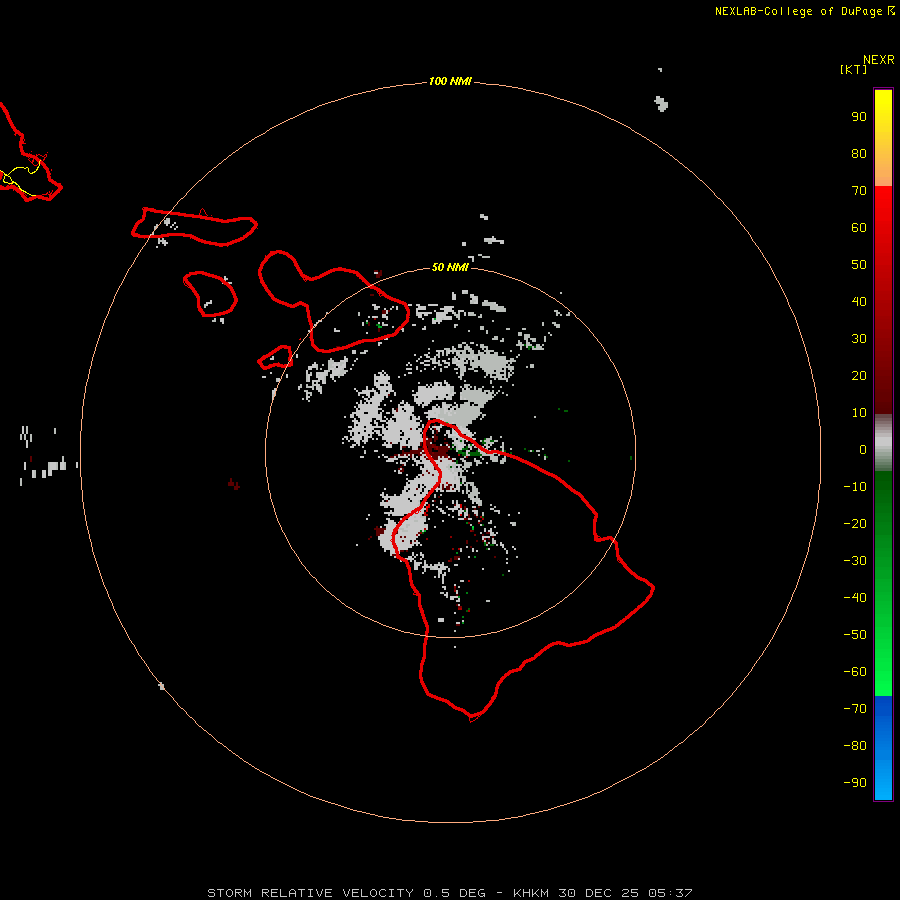Click the NEXLAB-College of DuPage label
Screen dimensions: 900x900
798,11
